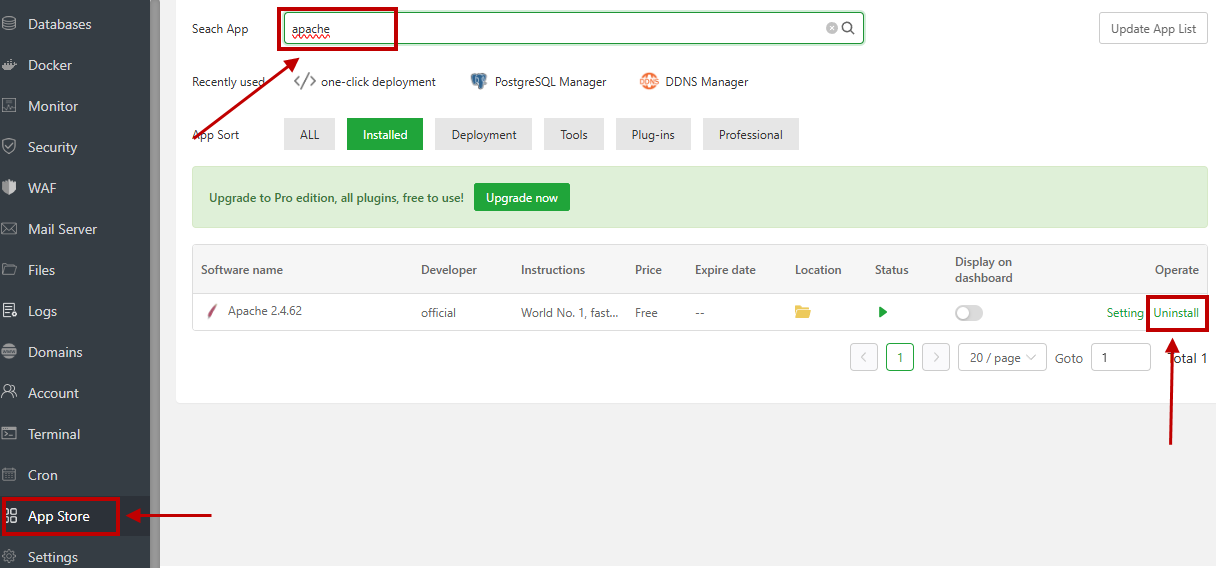Go to previous page arrow
The width and height of the screenshot is (1216, 568).
pyautogui.click(x=864, y=357)
